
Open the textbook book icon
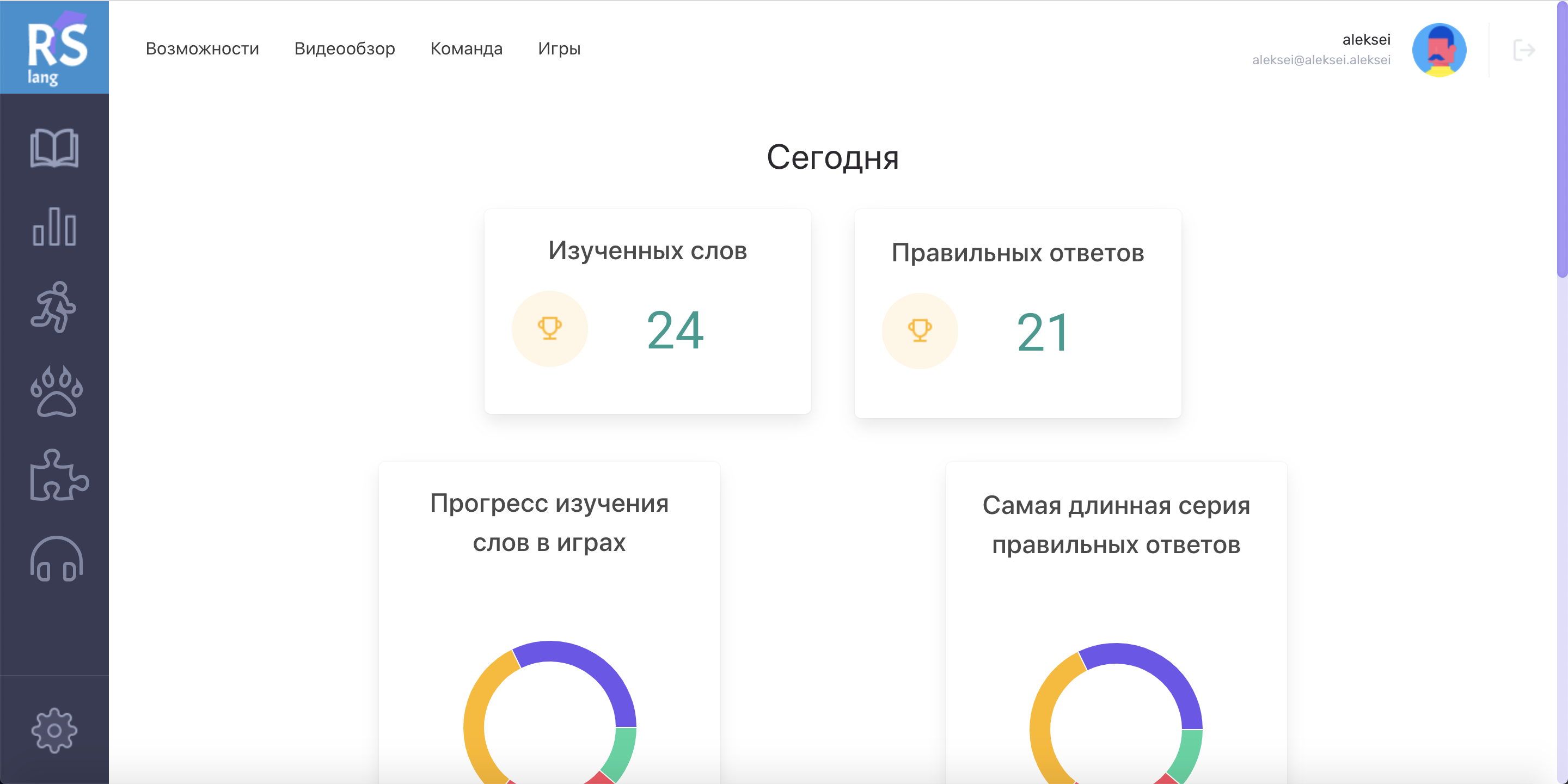tap(55, 148)
